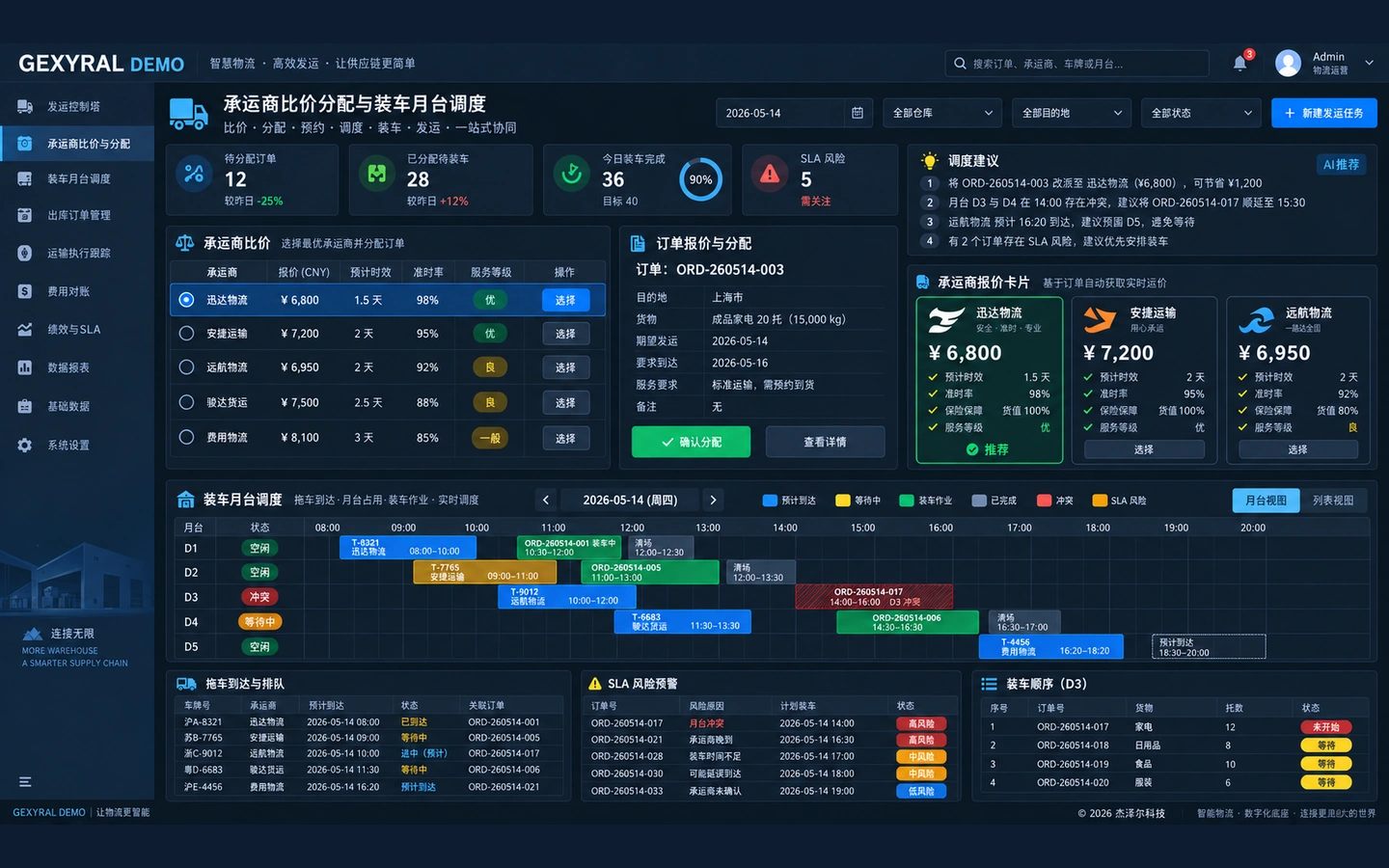This screenshot has height=868, width=1389.
Task: Click the search magnifier icon
Action: pos(960,64)
